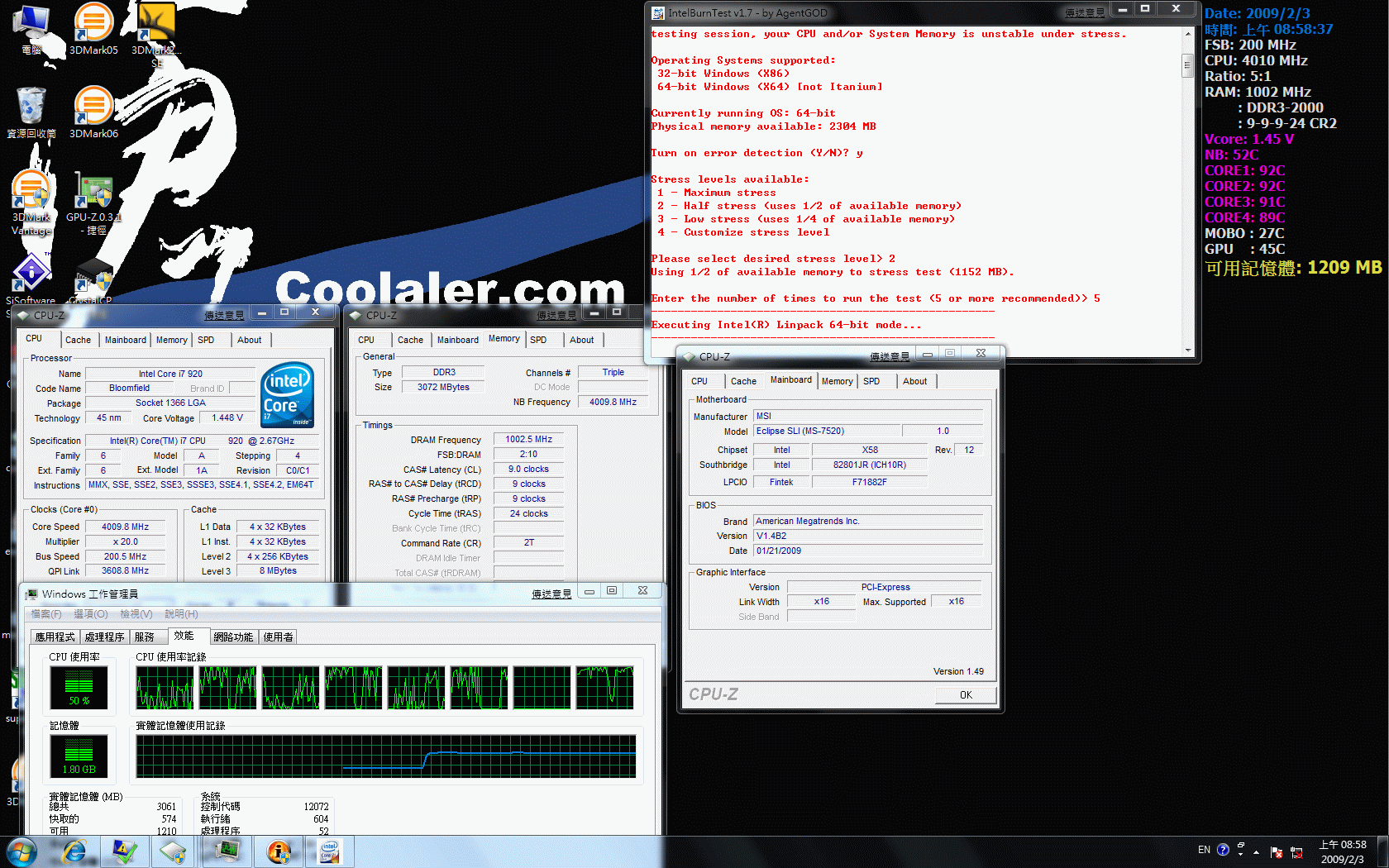Click 傳送意見 link in Task Manager title bar
Image resolution: width=1389 pixels, height=868 pixels.
pyautogui.click(x=551, y=594)
